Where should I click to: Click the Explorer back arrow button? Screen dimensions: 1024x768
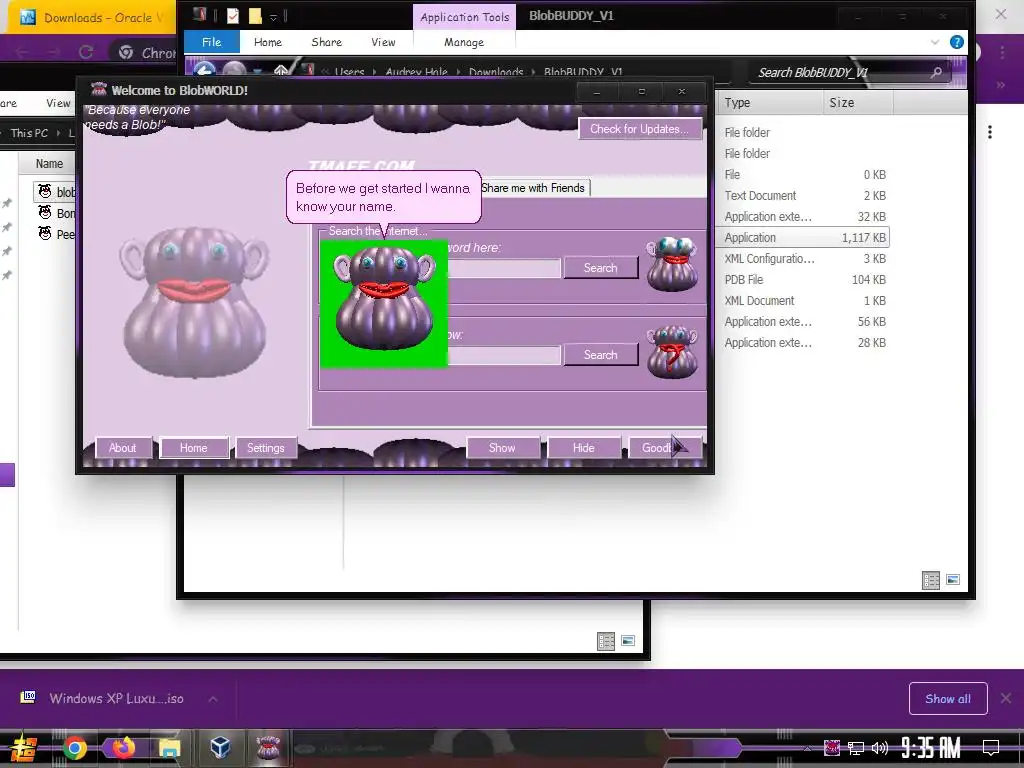tap(204, 71)
